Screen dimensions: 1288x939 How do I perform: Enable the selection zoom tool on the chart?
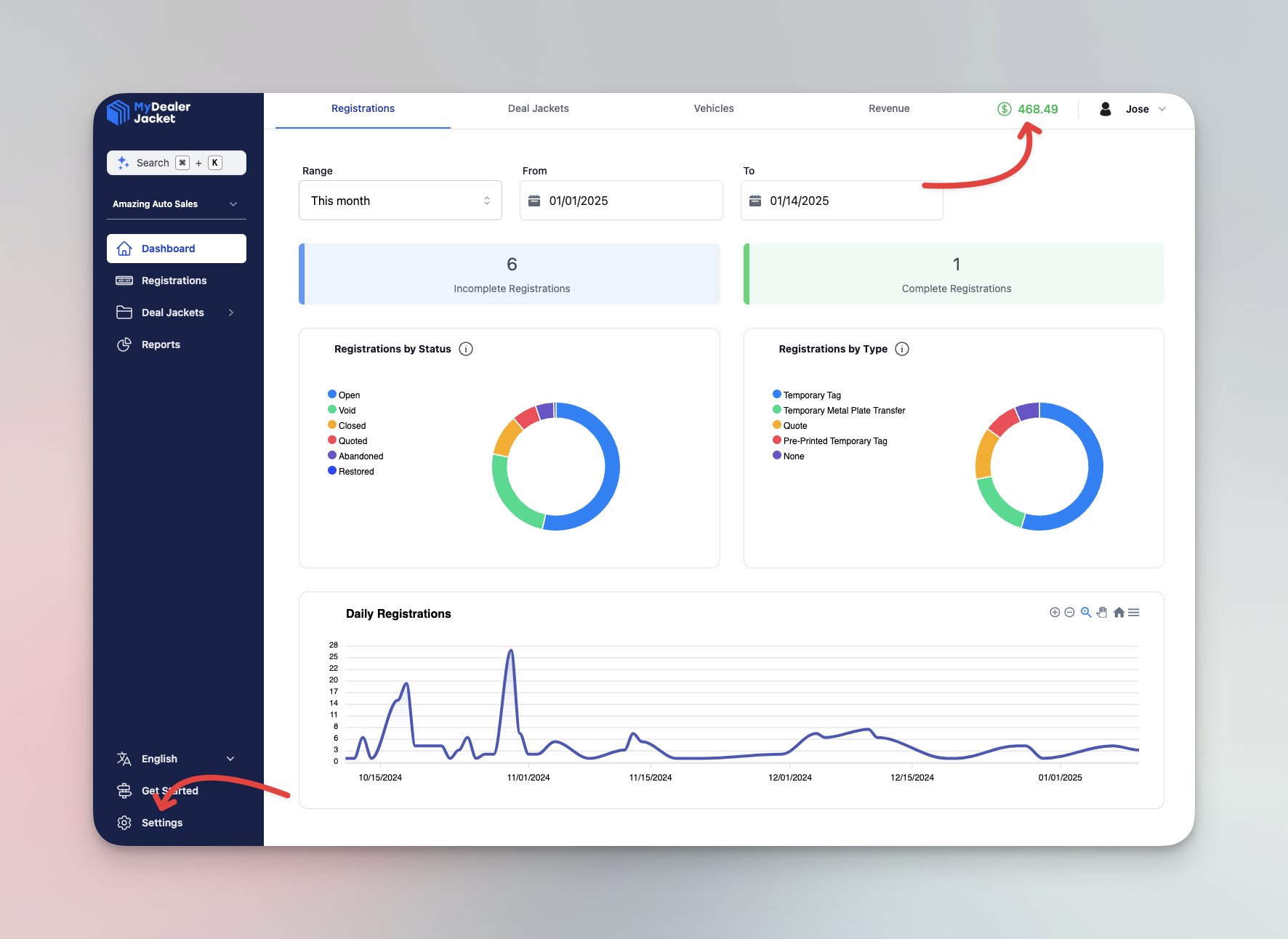(1085, 612)
